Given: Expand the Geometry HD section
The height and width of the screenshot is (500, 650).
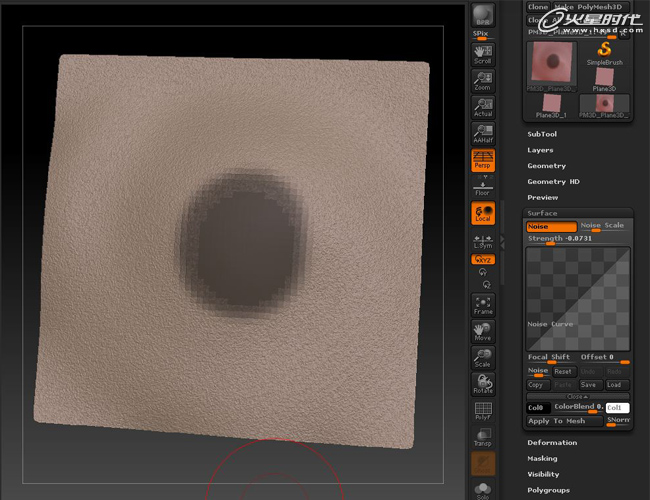Looking at the screenshot, I should click(553, 182).
